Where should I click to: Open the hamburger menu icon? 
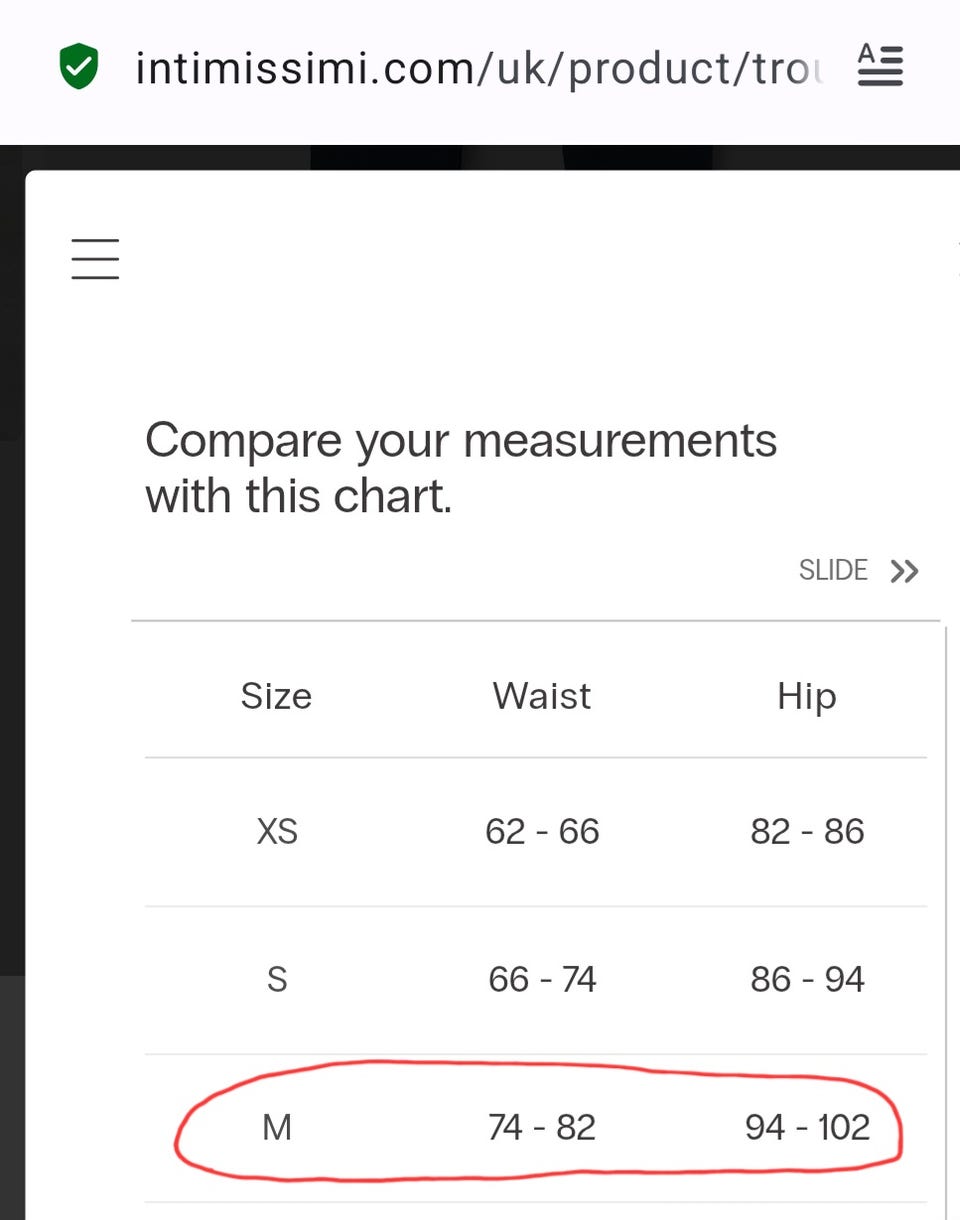[x=96, y=259]
